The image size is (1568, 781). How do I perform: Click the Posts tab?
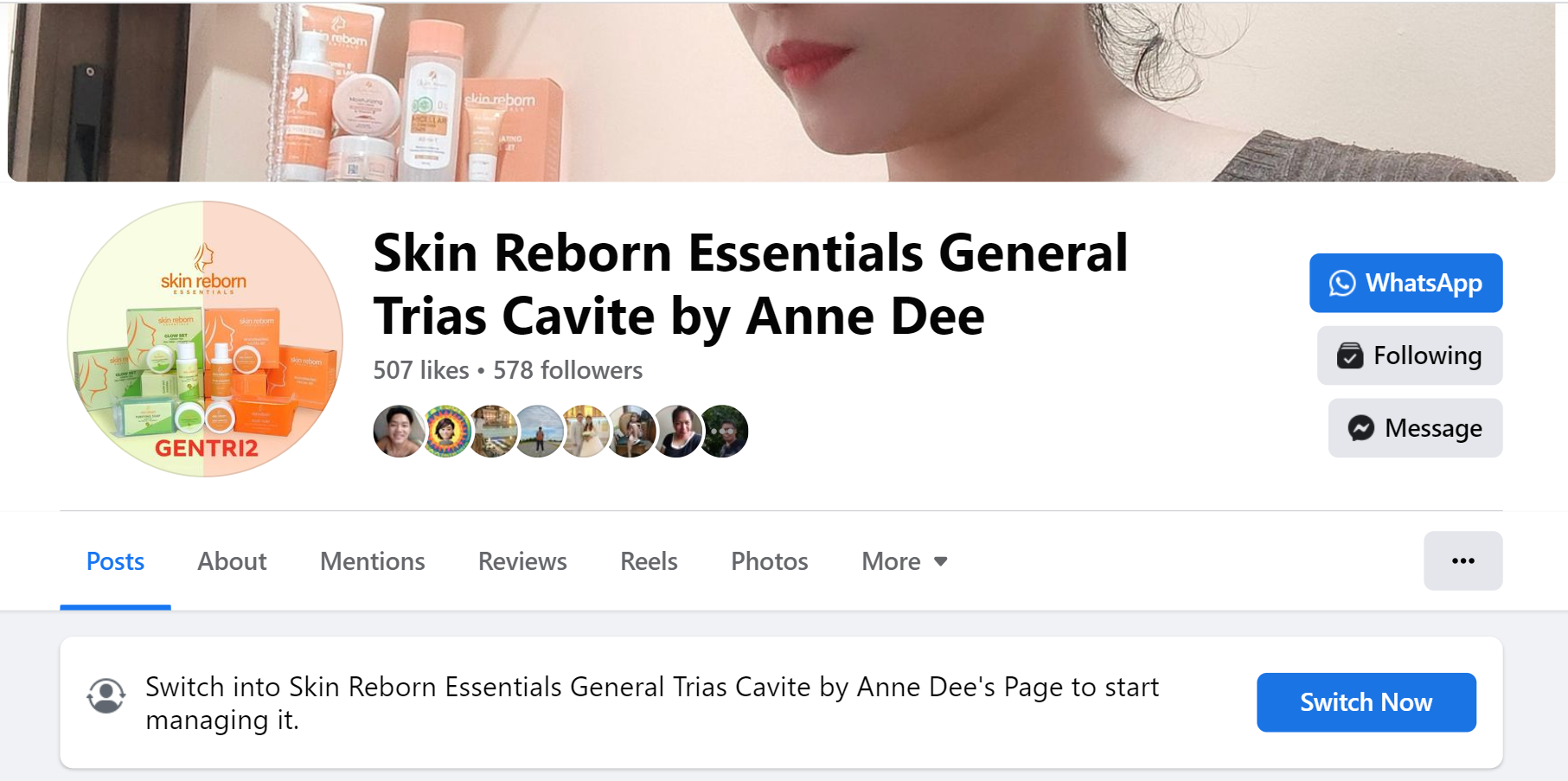point(115,561)
